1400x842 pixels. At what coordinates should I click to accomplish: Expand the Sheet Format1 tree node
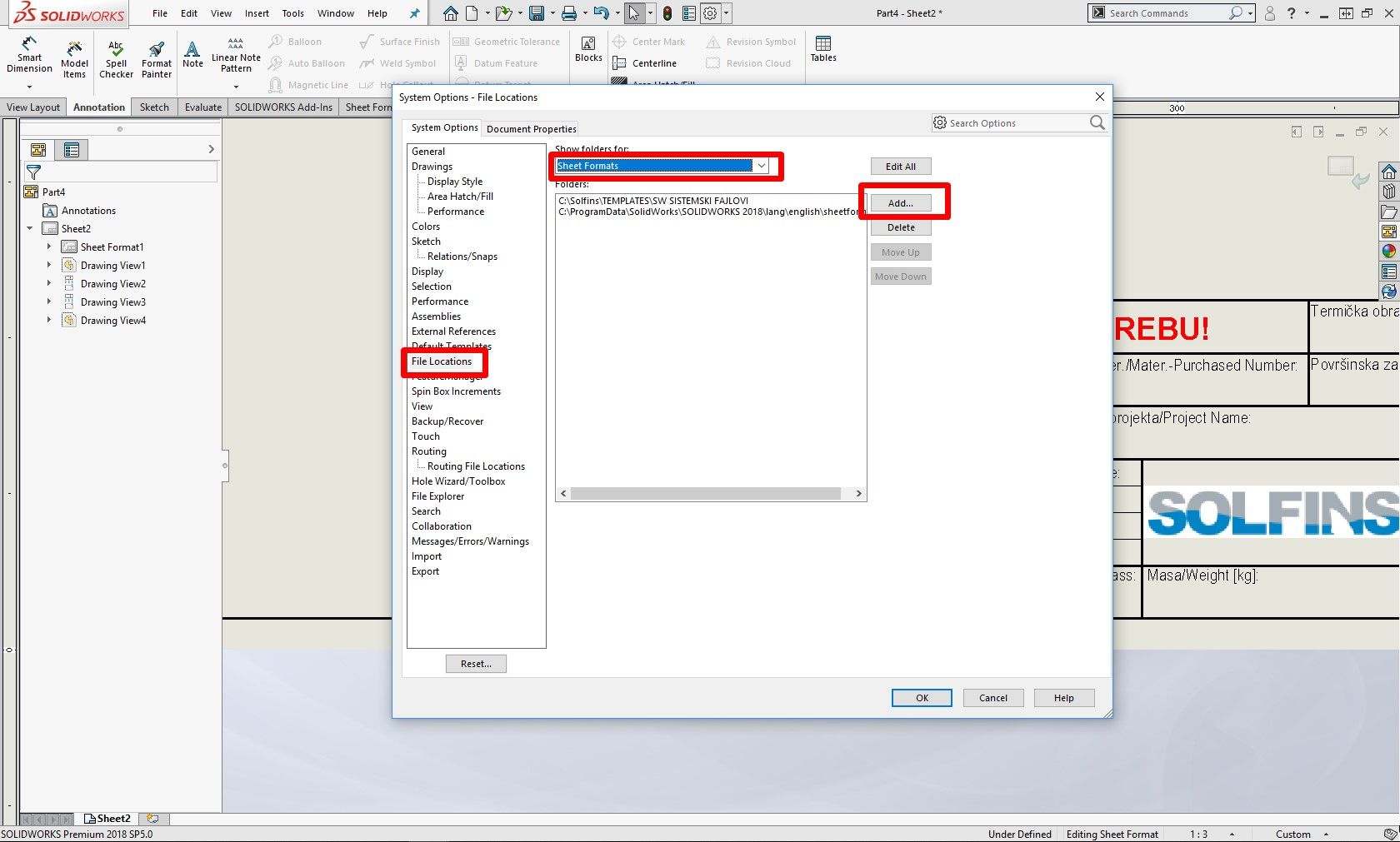click(x=49, y=247)
